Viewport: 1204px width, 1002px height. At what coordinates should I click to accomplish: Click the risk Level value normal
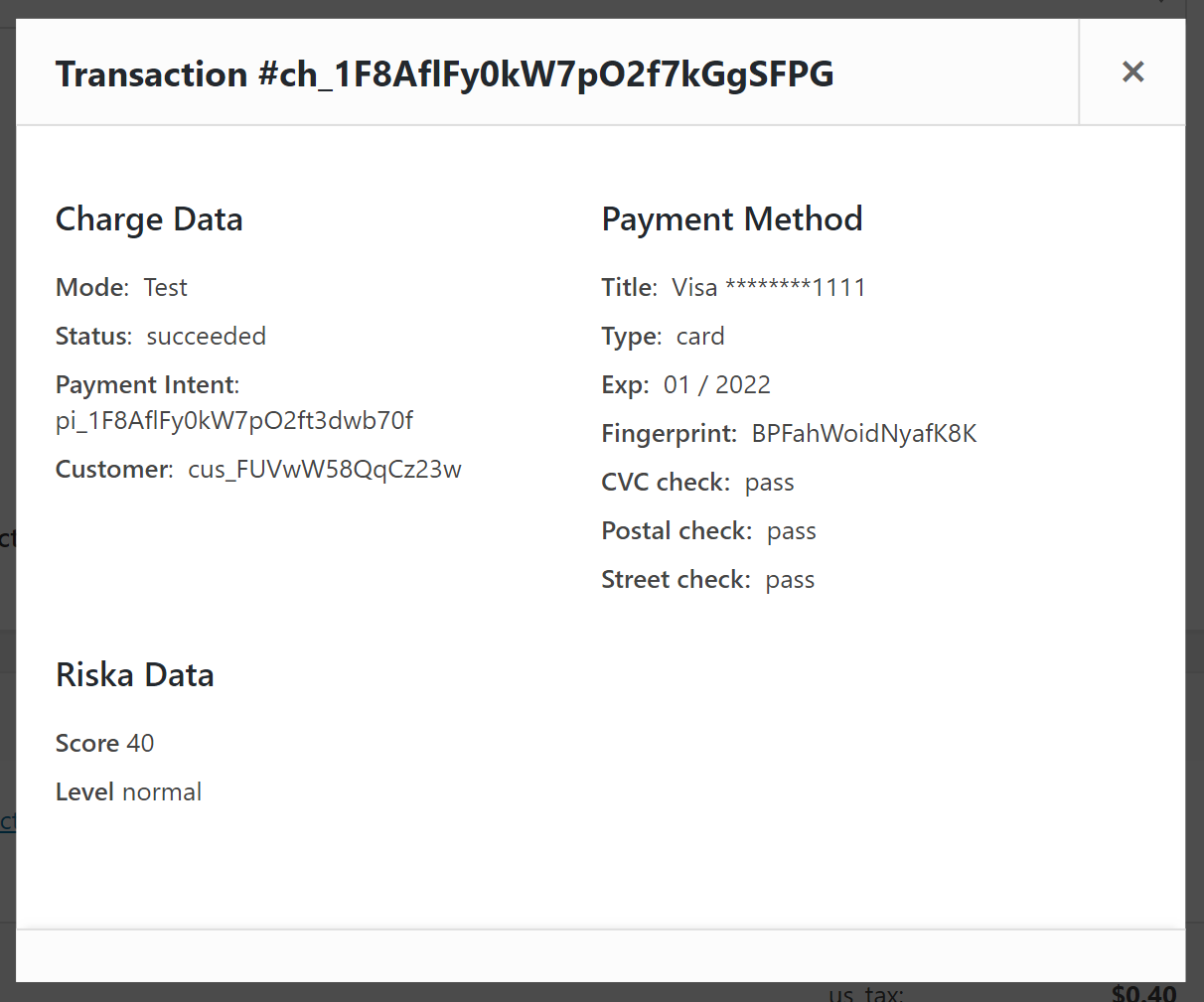click(162, 792)
